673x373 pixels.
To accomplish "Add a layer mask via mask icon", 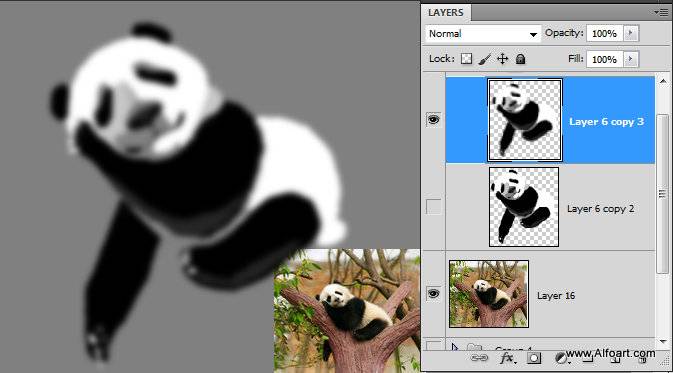I will click(x=534, y=358).
